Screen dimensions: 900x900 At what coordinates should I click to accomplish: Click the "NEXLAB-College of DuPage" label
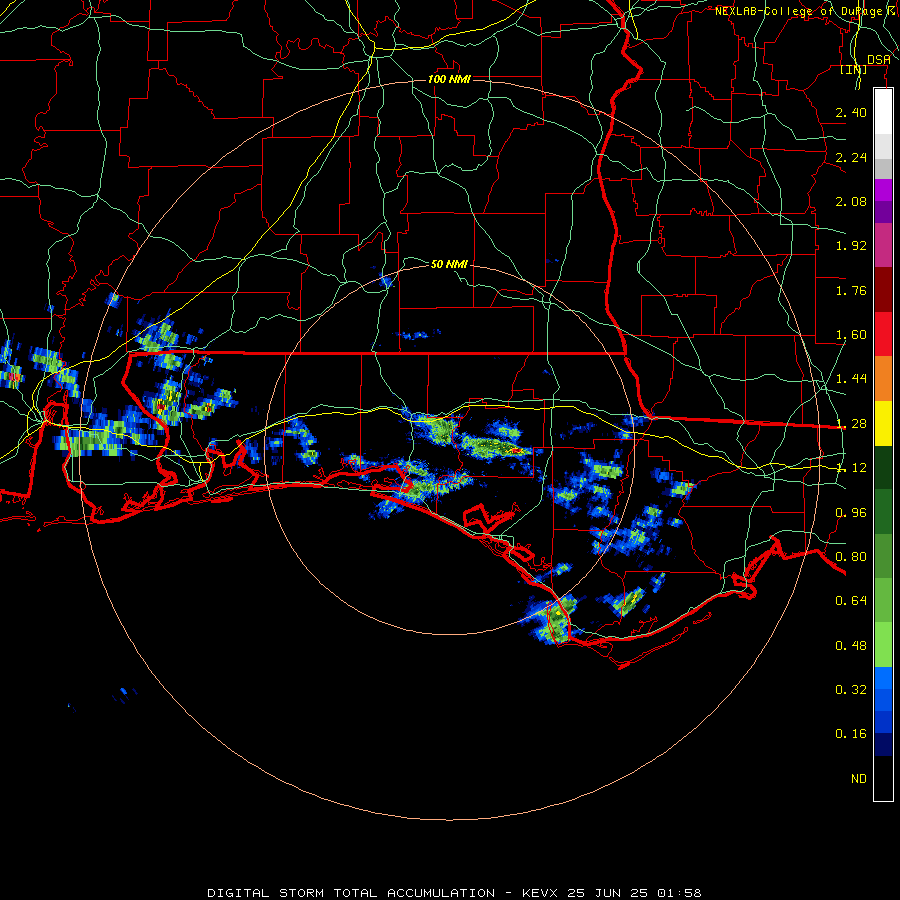pos(798,11)
